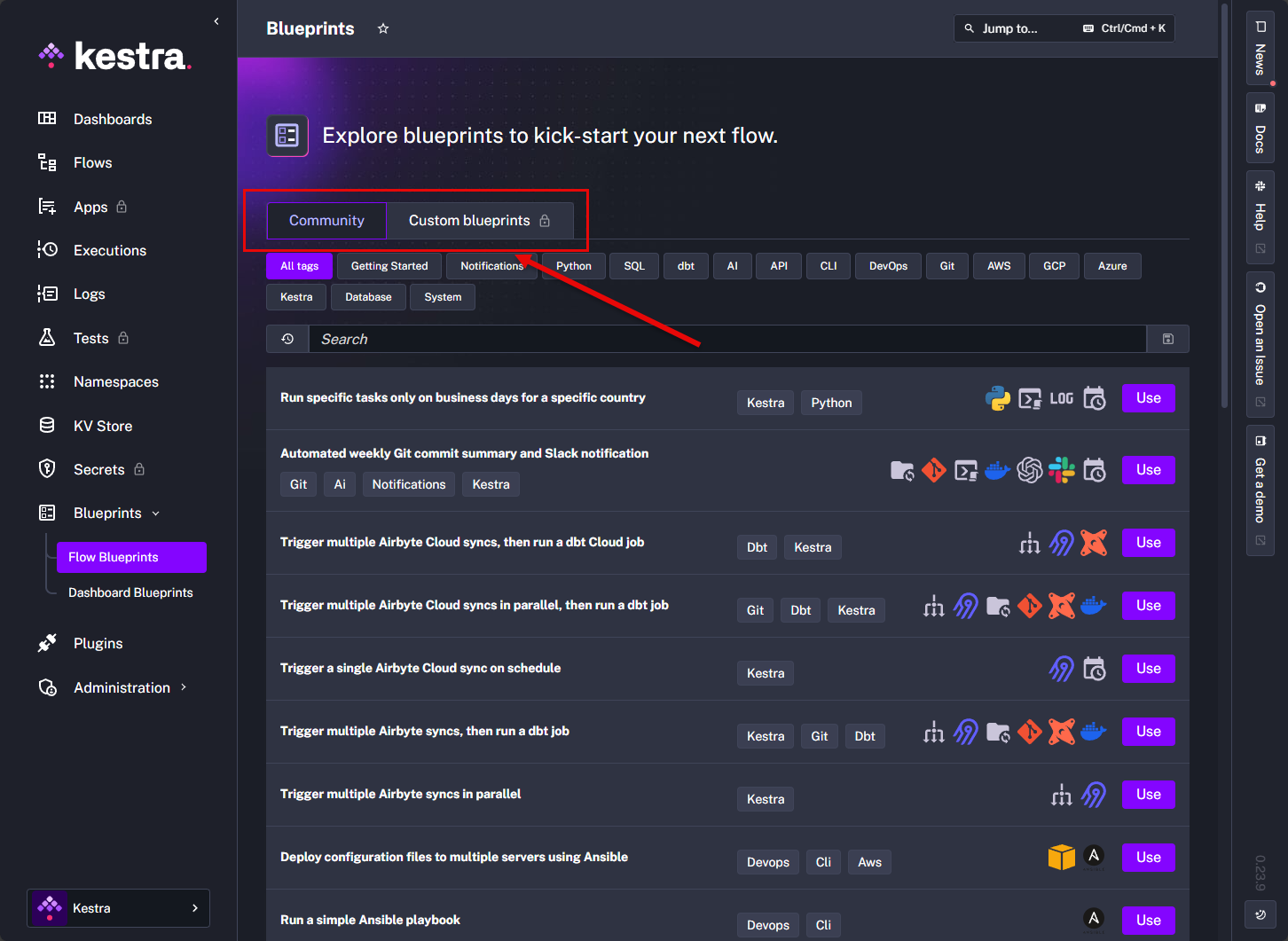The width and height of the screenshot is (1288, 941).
Task: Filter blueprints by SQL tag
Action: (634, 266)
